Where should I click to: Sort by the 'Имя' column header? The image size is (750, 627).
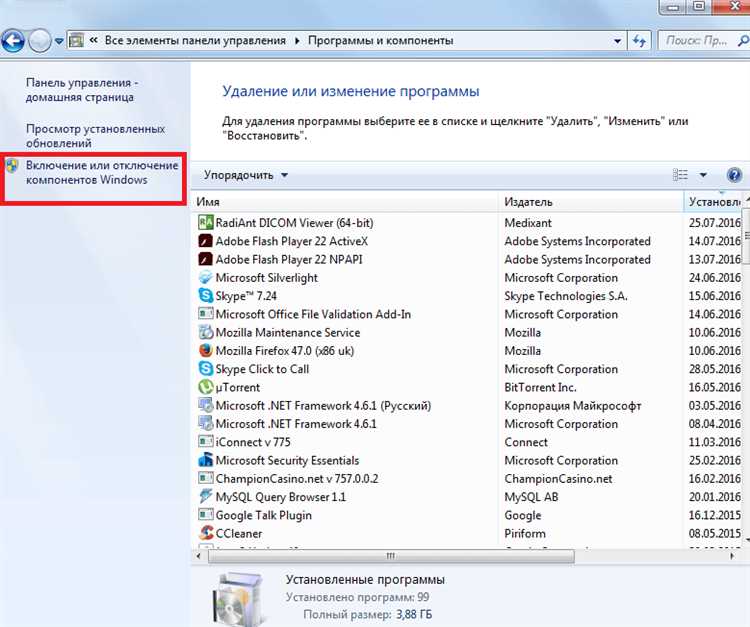coord(345,202)
